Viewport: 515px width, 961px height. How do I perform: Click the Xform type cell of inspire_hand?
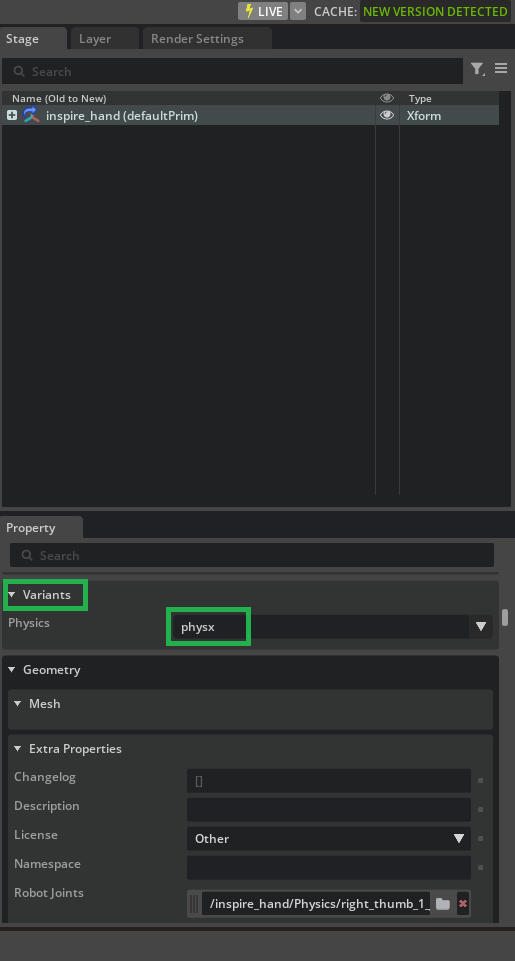pos(424,115)
